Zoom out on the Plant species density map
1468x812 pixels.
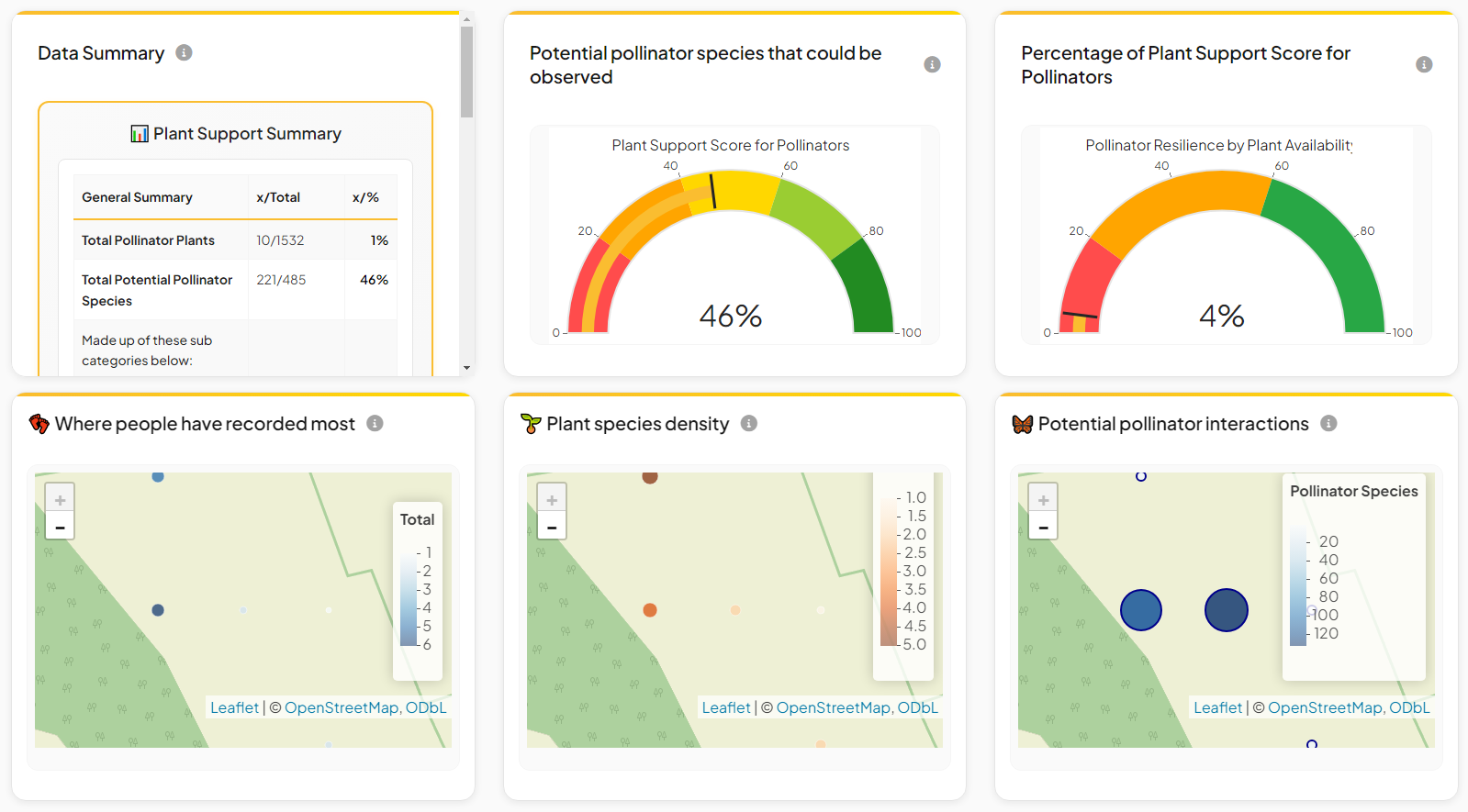(552, 527)
